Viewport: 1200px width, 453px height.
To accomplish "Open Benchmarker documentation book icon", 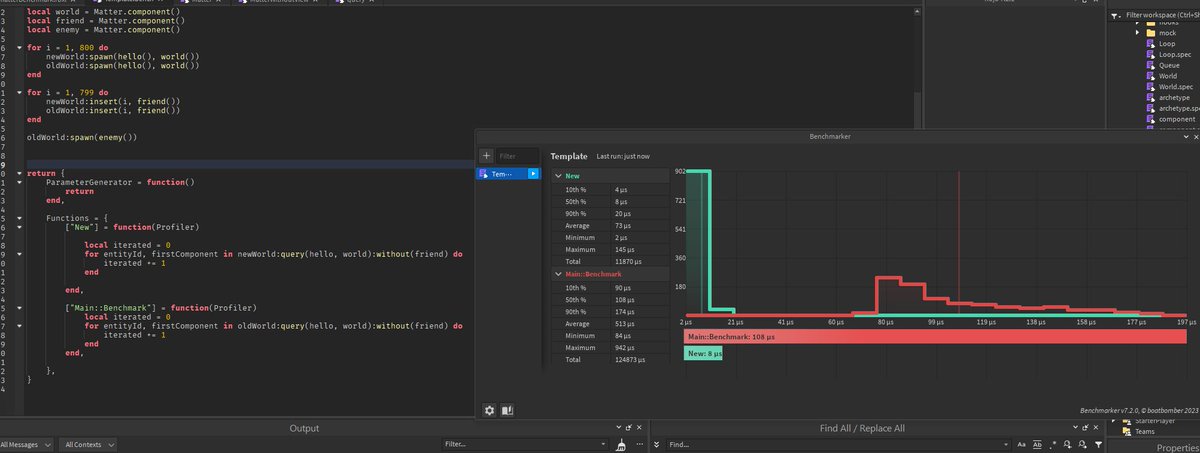I will 507,410.
